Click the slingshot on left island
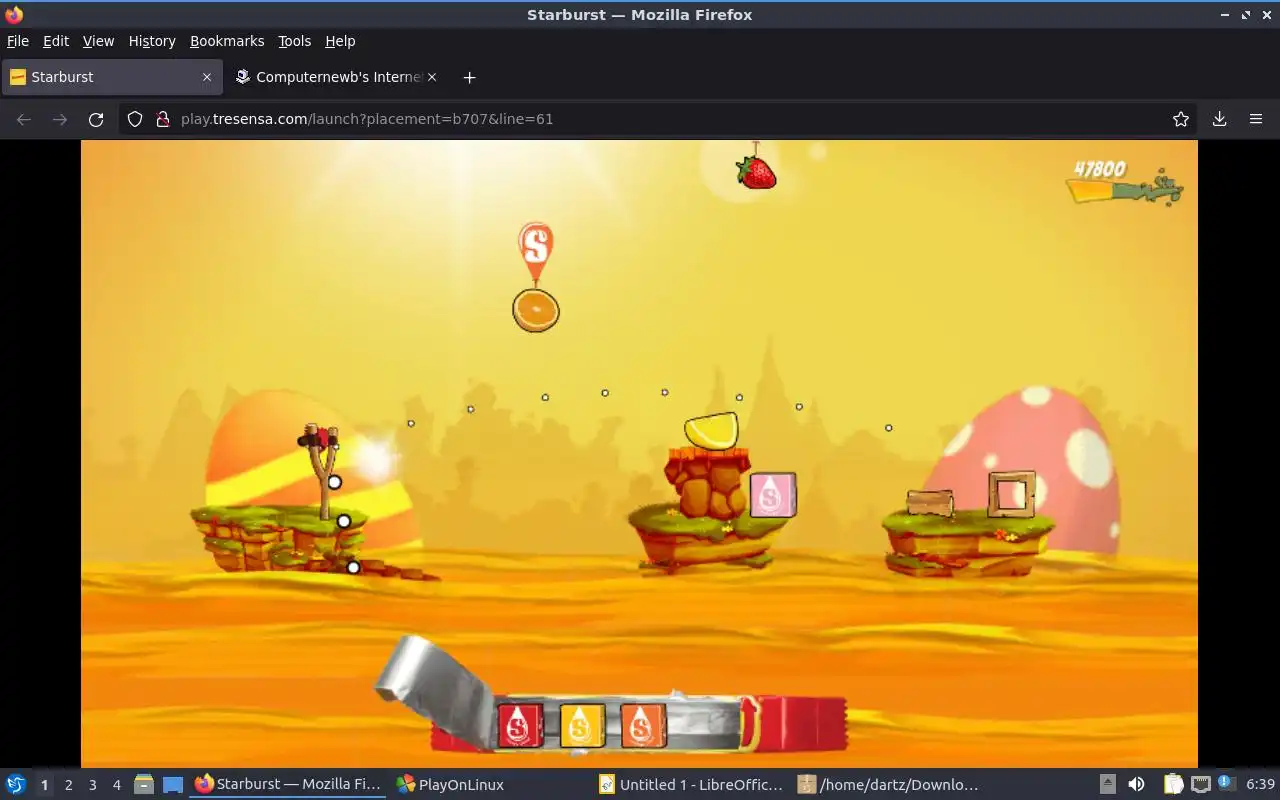1280x800 pixels. click(322, 470)
